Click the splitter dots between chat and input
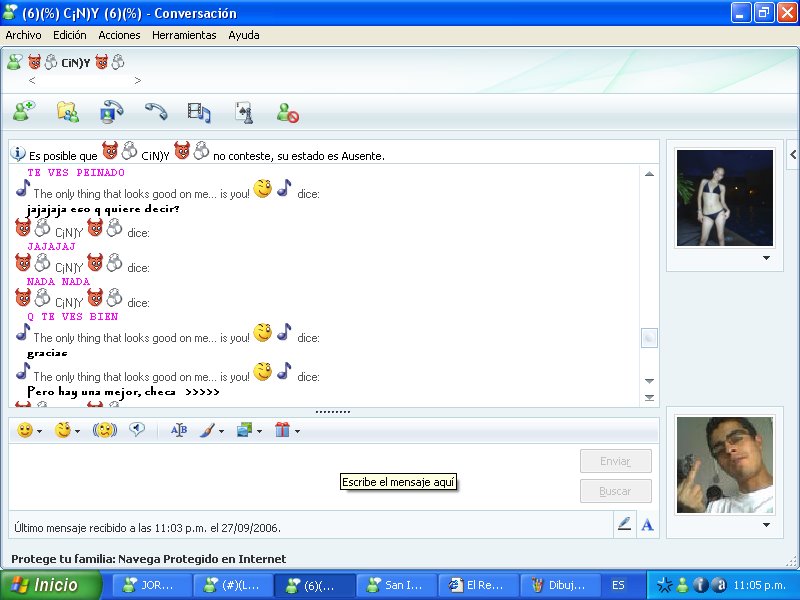Viewport: 800px width, 600px height. (333, 412)
